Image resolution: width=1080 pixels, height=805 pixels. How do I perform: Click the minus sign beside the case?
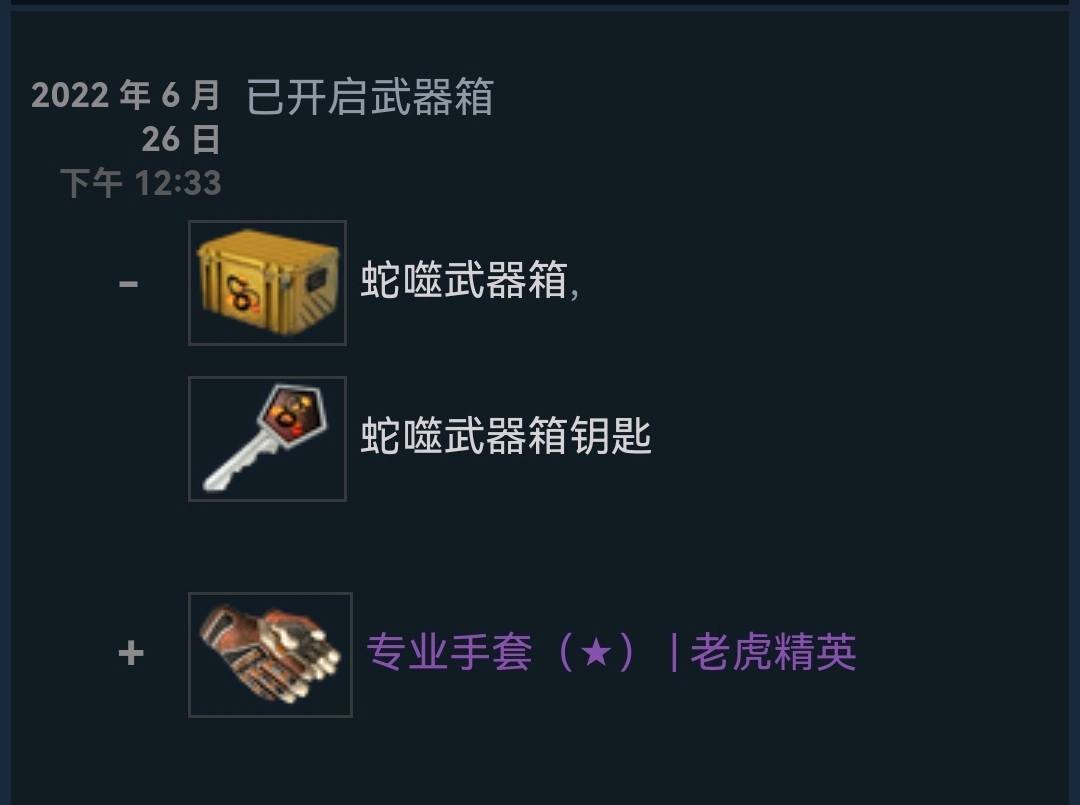point(128,283)
